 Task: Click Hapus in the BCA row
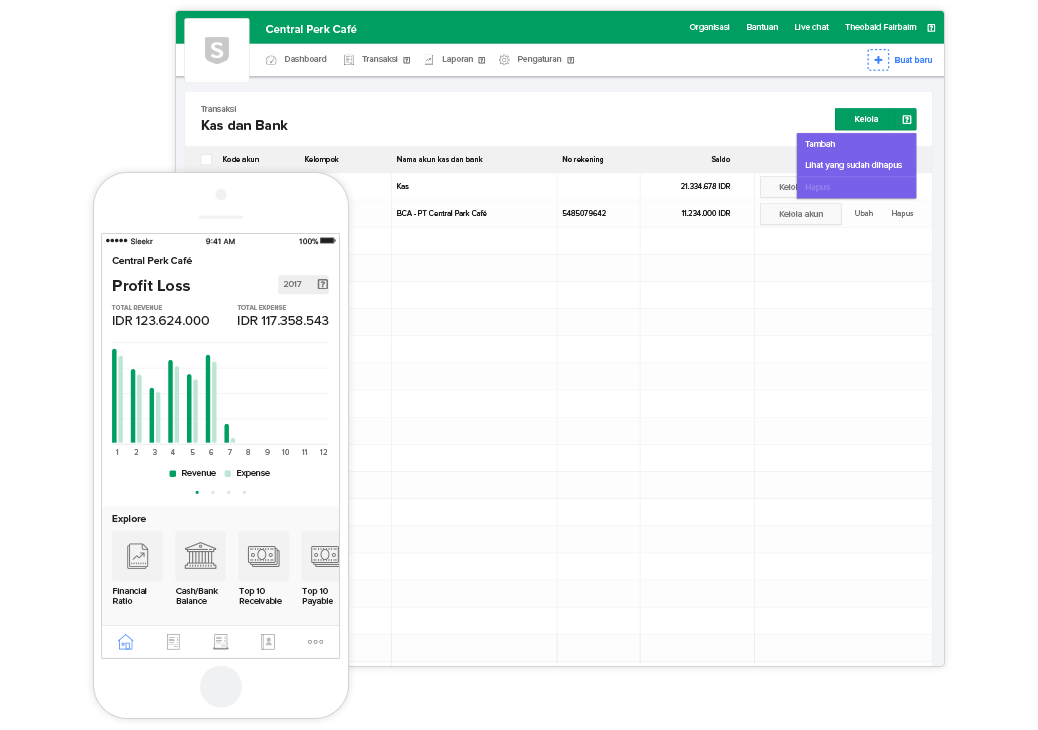[x=902, y=213]
